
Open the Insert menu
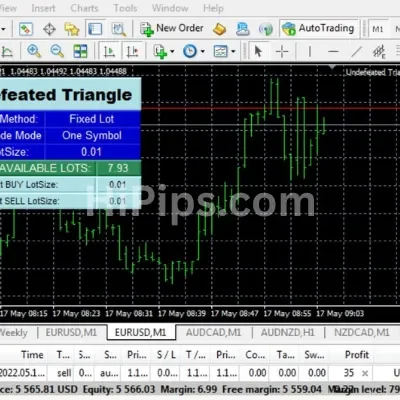pos(43,8)
